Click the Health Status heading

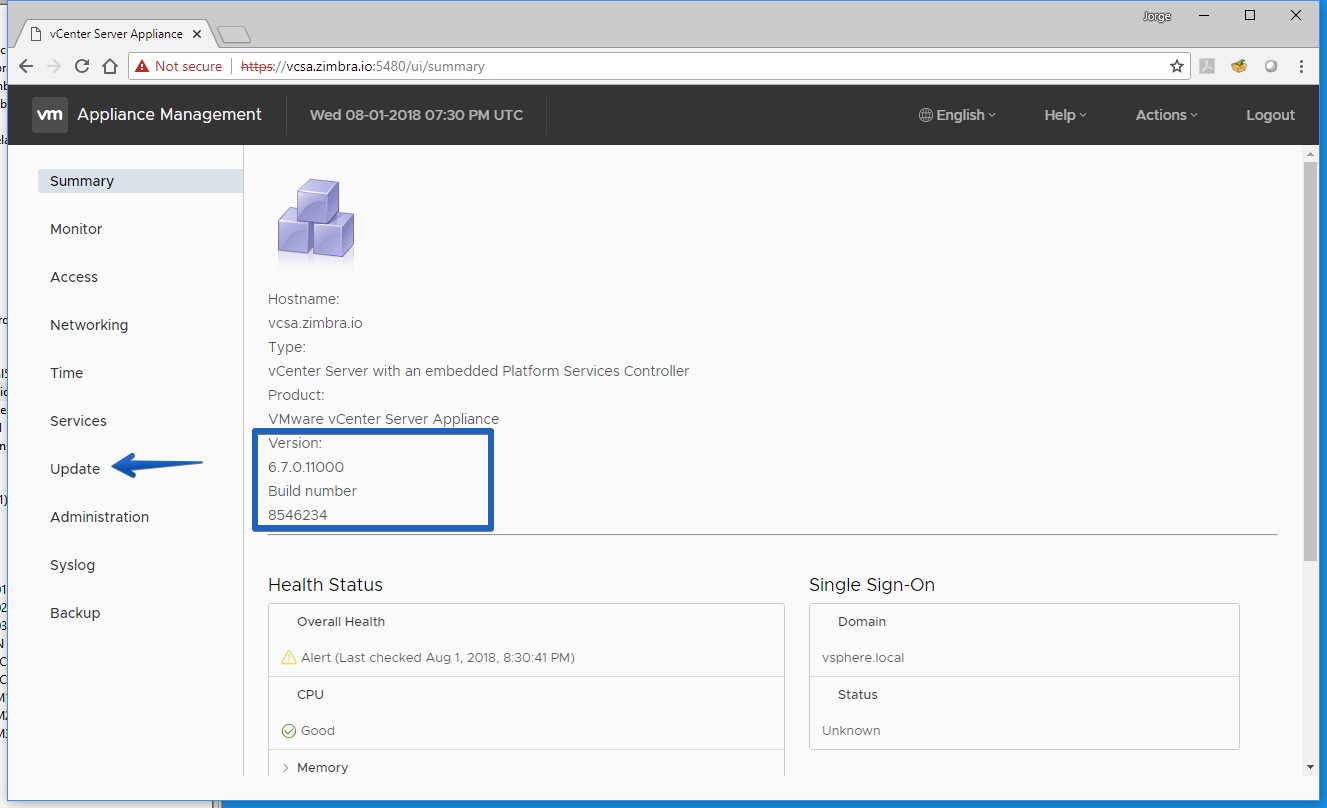(x=325, y=585)
